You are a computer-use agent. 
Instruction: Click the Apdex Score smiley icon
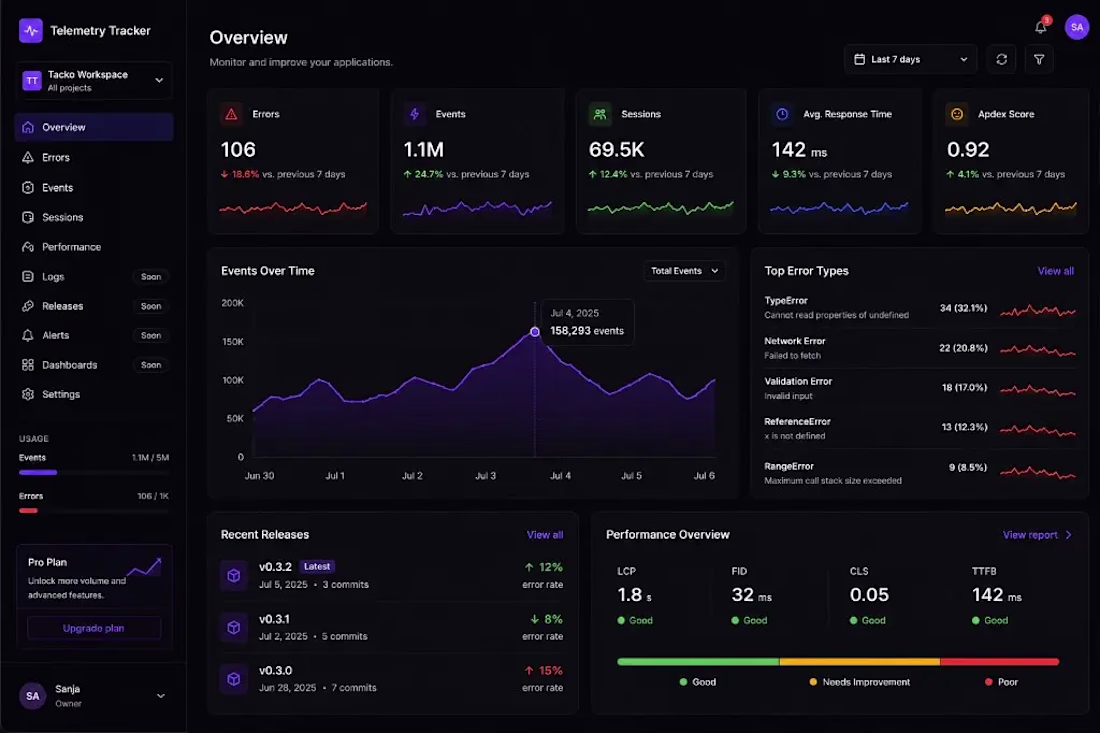[957, 114]
